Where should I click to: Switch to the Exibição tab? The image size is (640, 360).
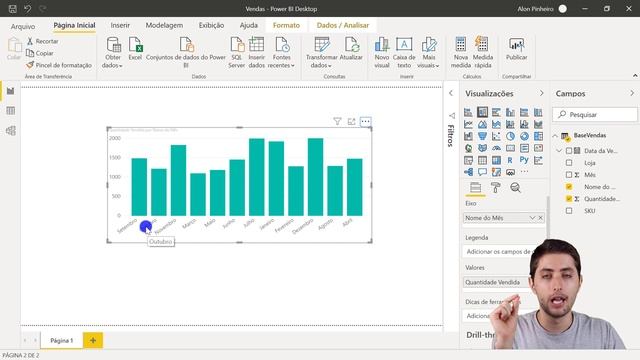pyautogui.click(x=211, y=25)
